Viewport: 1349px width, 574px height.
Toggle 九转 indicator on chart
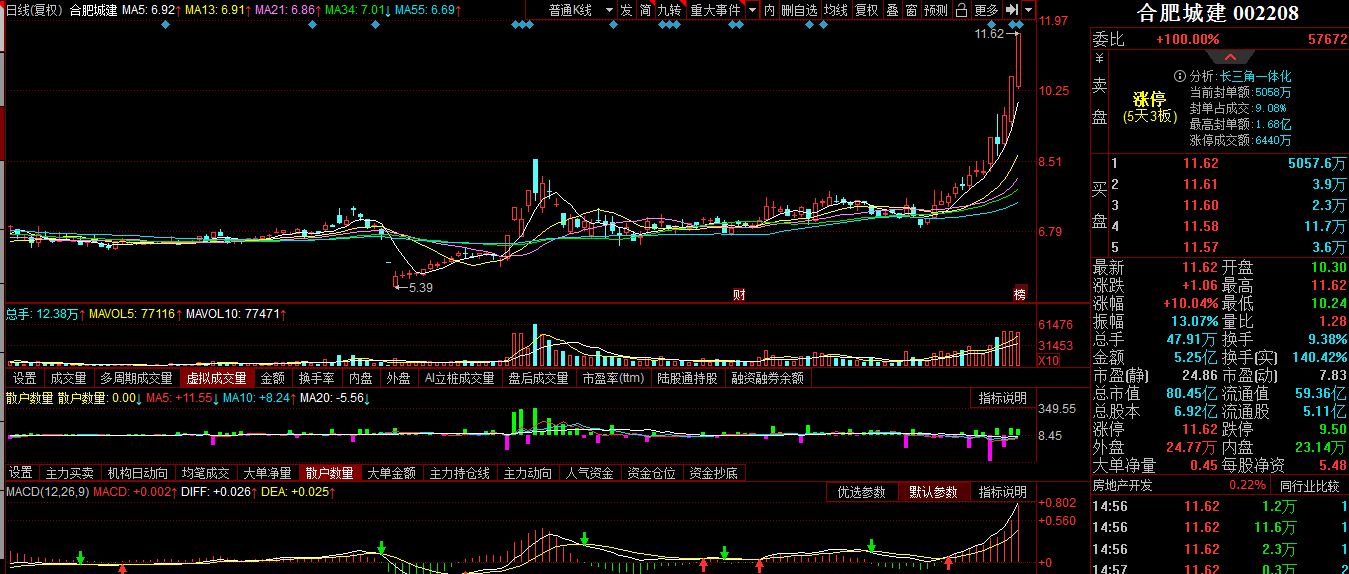669,10
